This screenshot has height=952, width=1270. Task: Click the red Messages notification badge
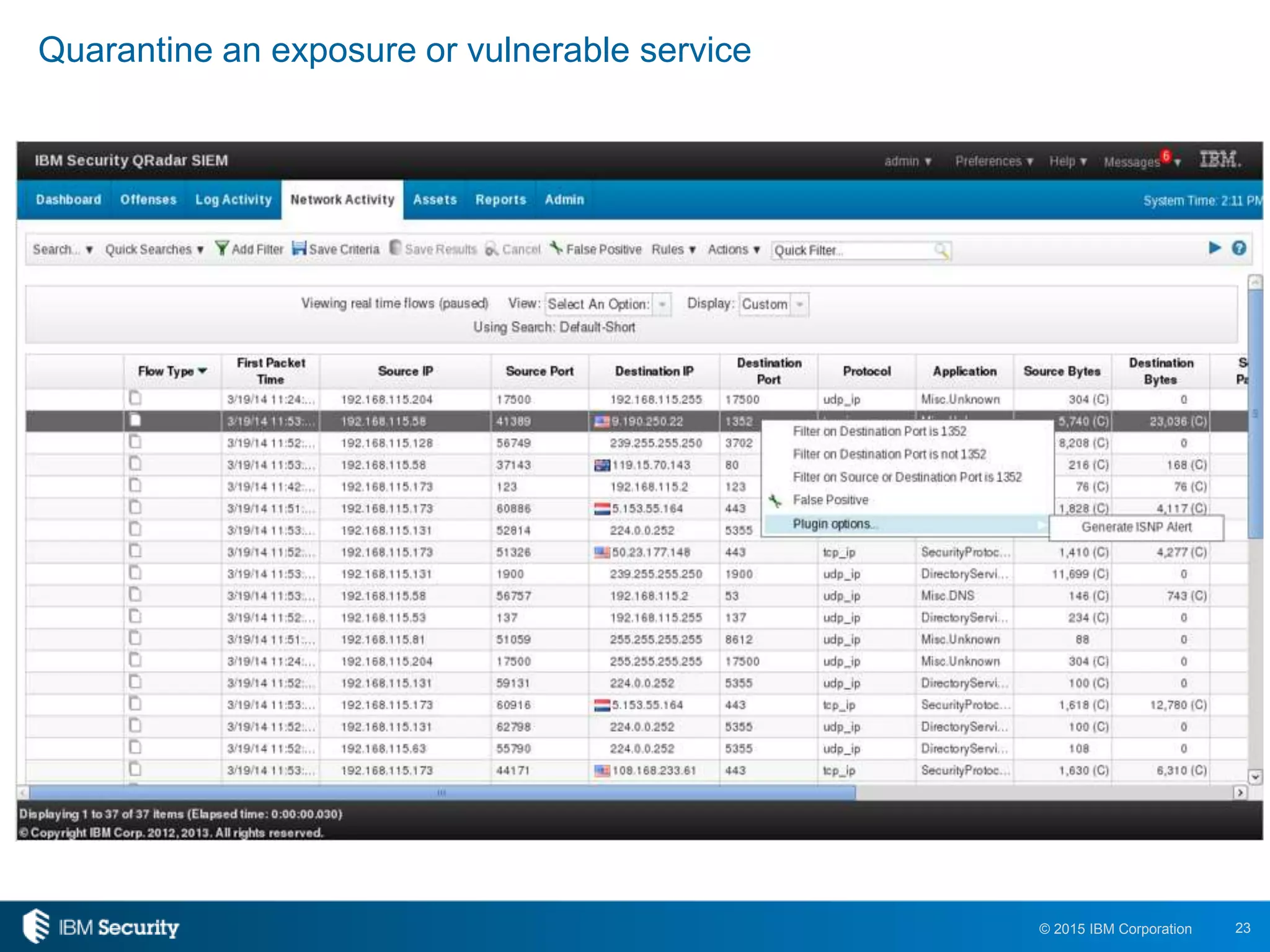(1166, 156)
